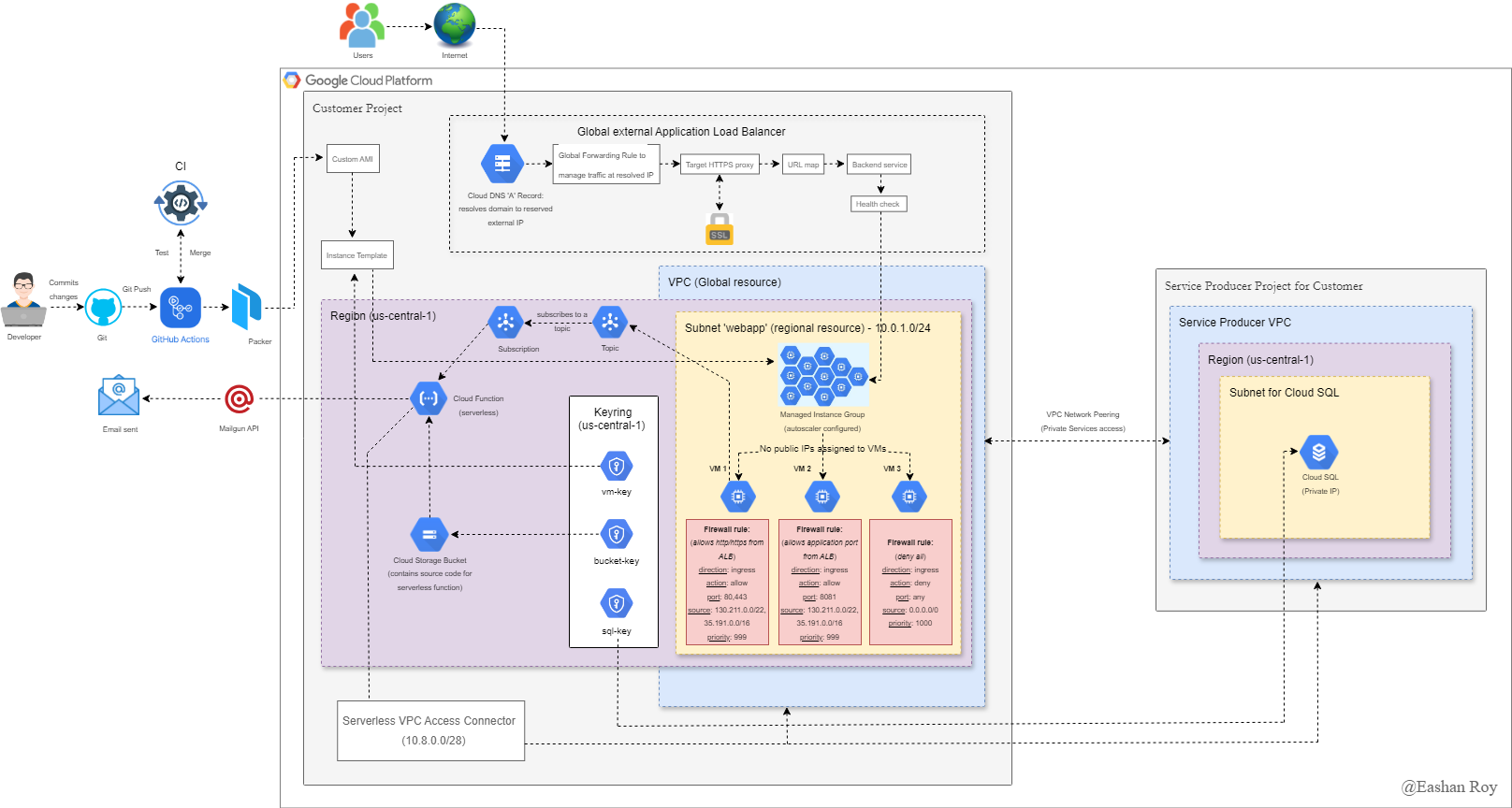The width and height of the screenshot is (1512, 808).
Task: Select the Target HTTPS proxy box
Action: click(x=720, y=165)
